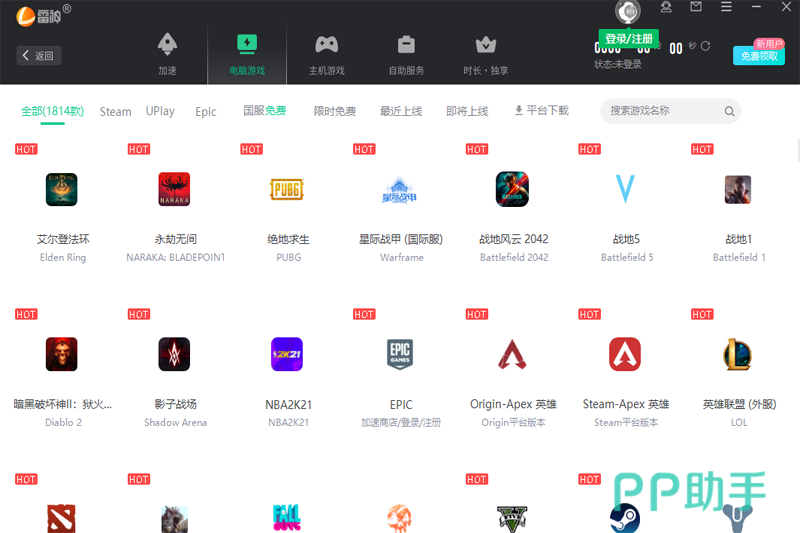
Task: Open the monster game icon beside Dota 2
Action: coord(174,519)
